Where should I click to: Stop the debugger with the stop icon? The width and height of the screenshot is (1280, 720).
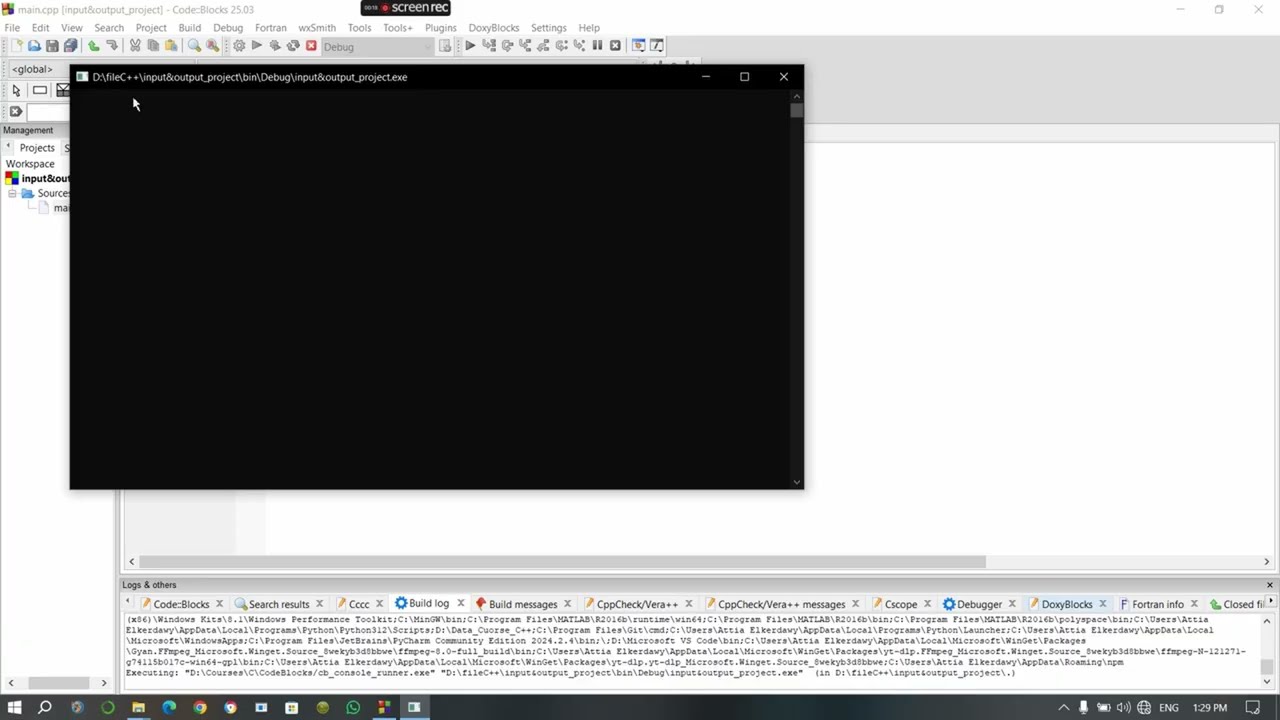615,46
